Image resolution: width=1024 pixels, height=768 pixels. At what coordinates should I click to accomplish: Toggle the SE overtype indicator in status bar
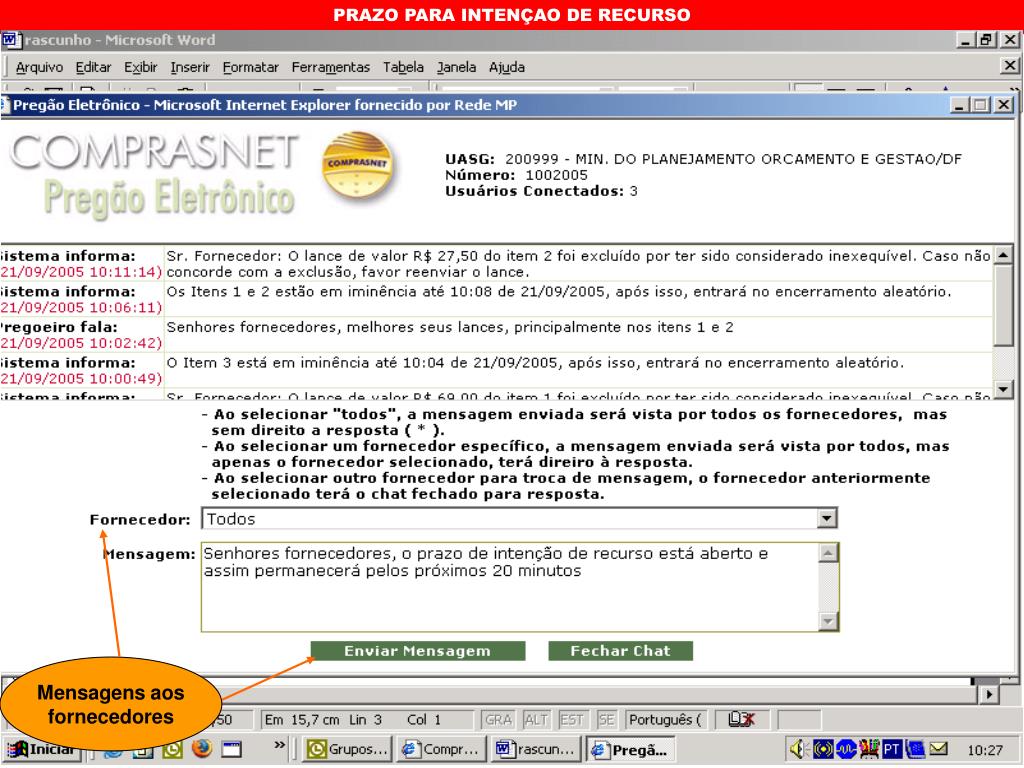(606, 720)
